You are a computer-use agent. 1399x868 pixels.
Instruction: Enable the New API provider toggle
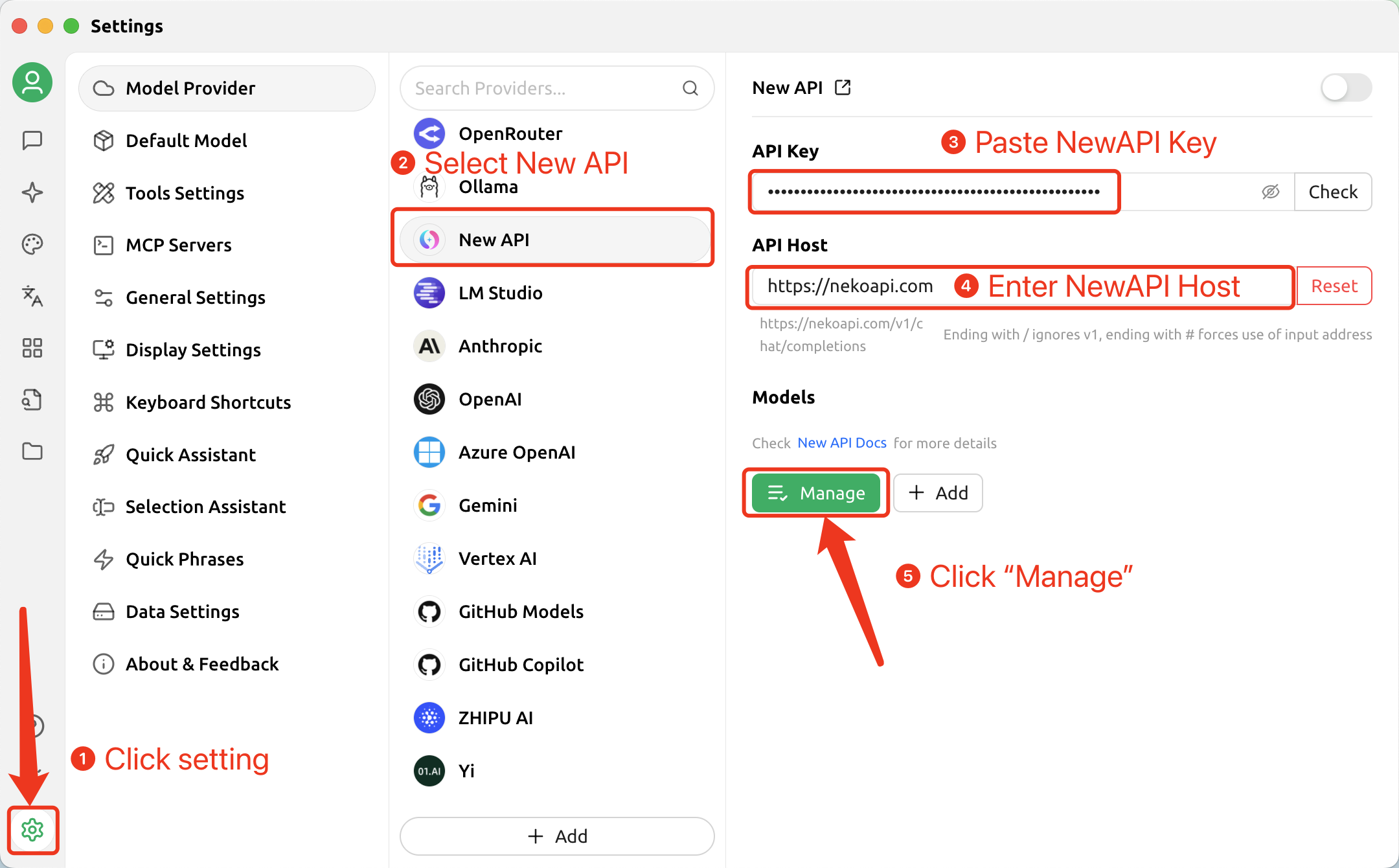point(1346,87)
